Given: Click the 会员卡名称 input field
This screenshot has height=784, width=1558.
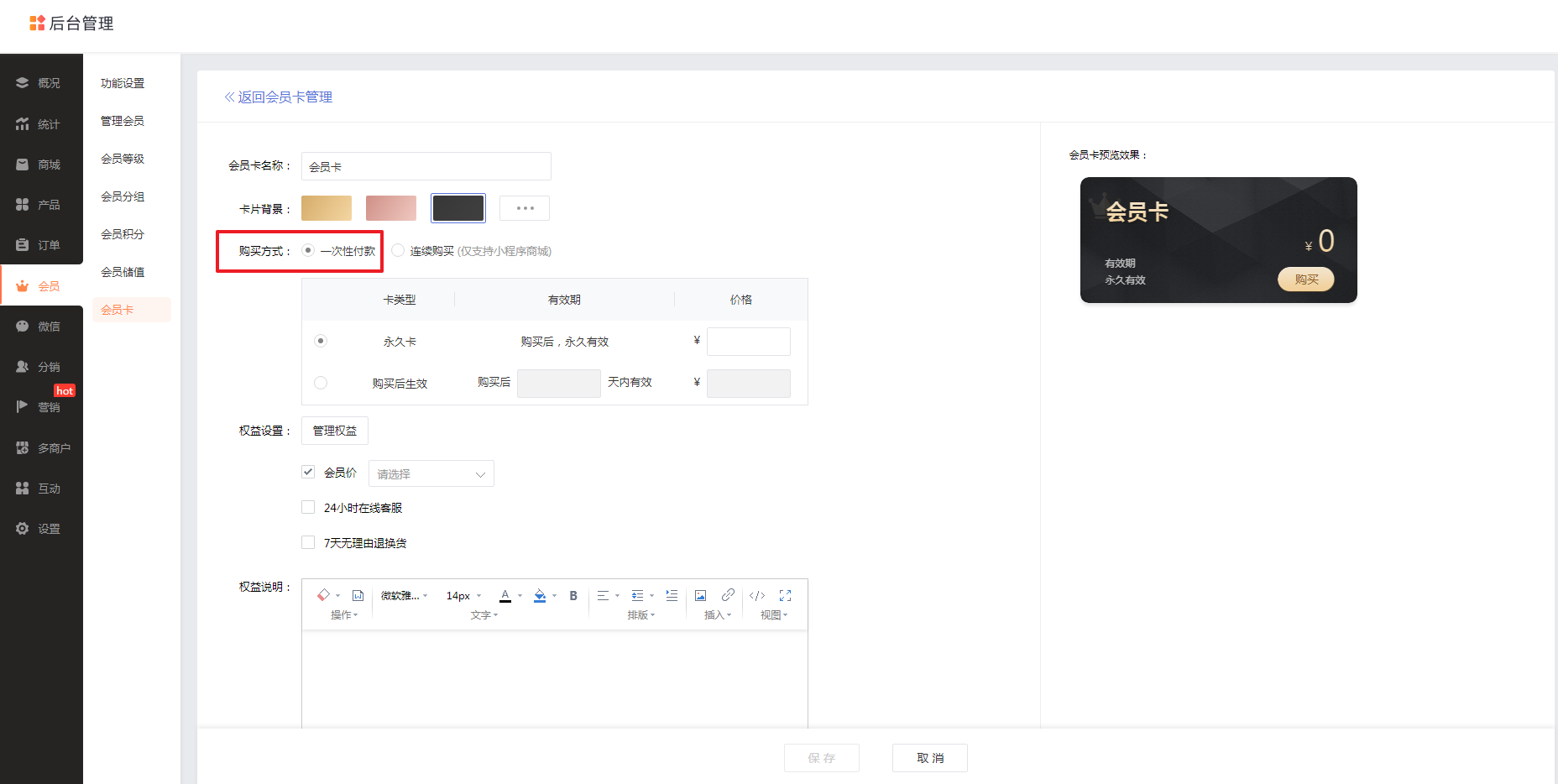Looking at the screenshot, I should (426, 166).
